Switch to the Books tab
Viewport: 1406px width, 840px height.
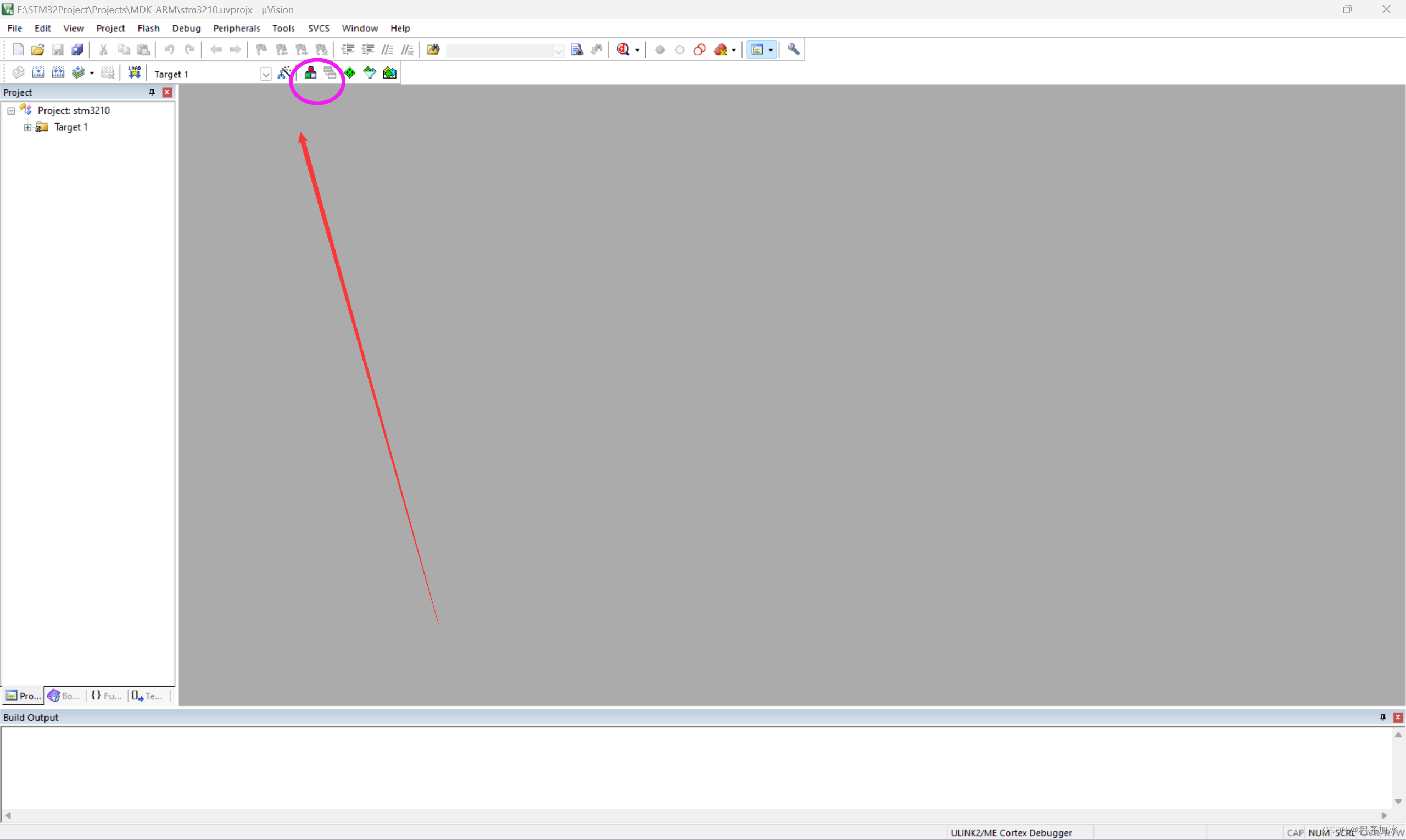[64, 696]
